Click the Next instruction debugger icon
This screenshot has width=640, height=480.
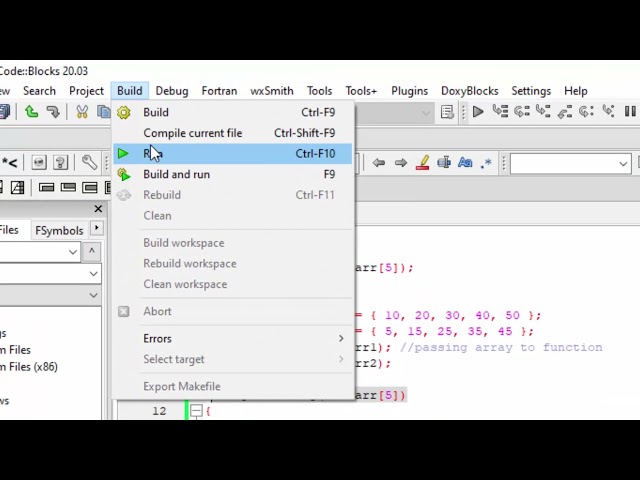click(587, 111)
